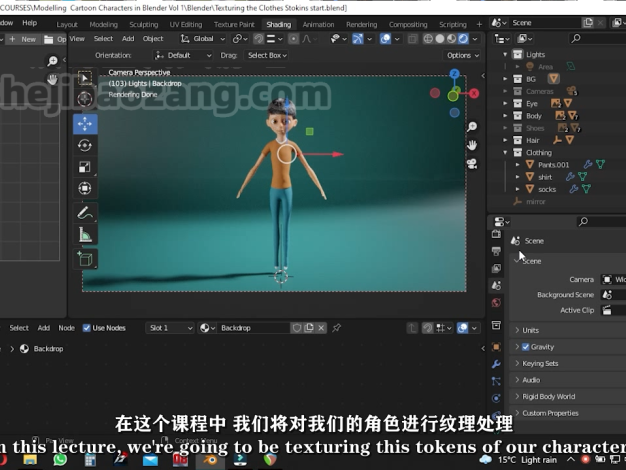Click the New image button
The height and width of the screenshot is (470, 626).
[23, 39]
